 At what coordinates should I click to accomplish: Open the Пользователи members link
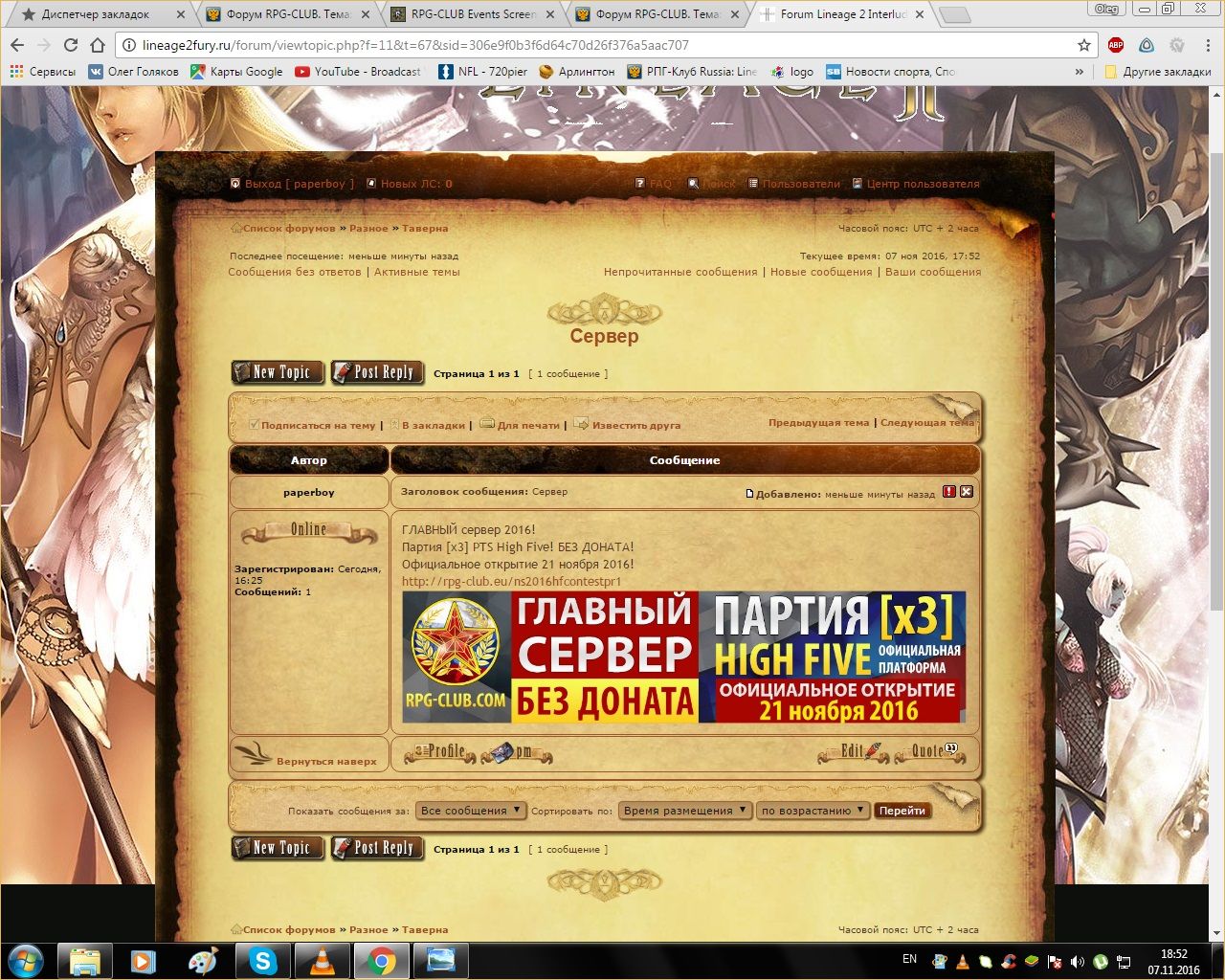pos(794,184)
